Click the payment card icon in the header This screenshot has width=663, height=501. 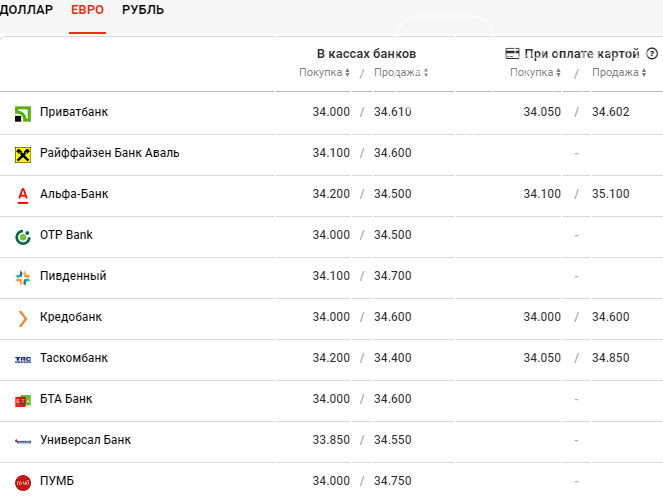(512, 54)
